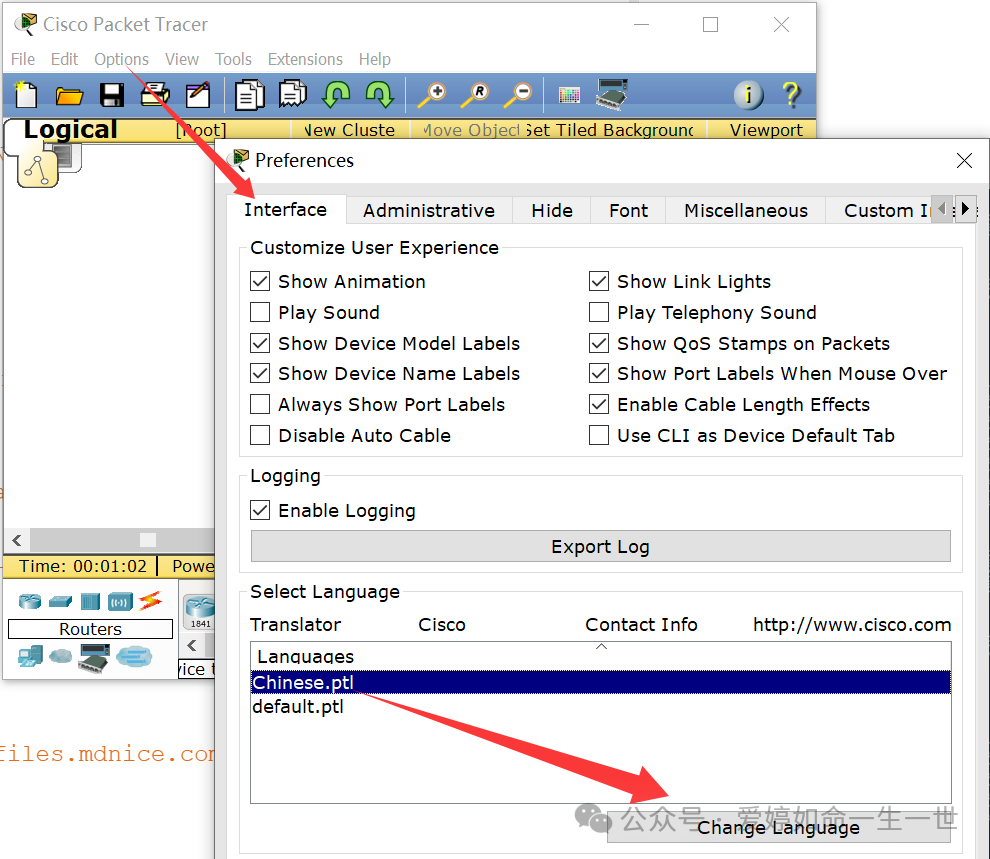Click the New file toolbar icon
The width and height of the screenshot is (990, 859).
click(25, 95)
